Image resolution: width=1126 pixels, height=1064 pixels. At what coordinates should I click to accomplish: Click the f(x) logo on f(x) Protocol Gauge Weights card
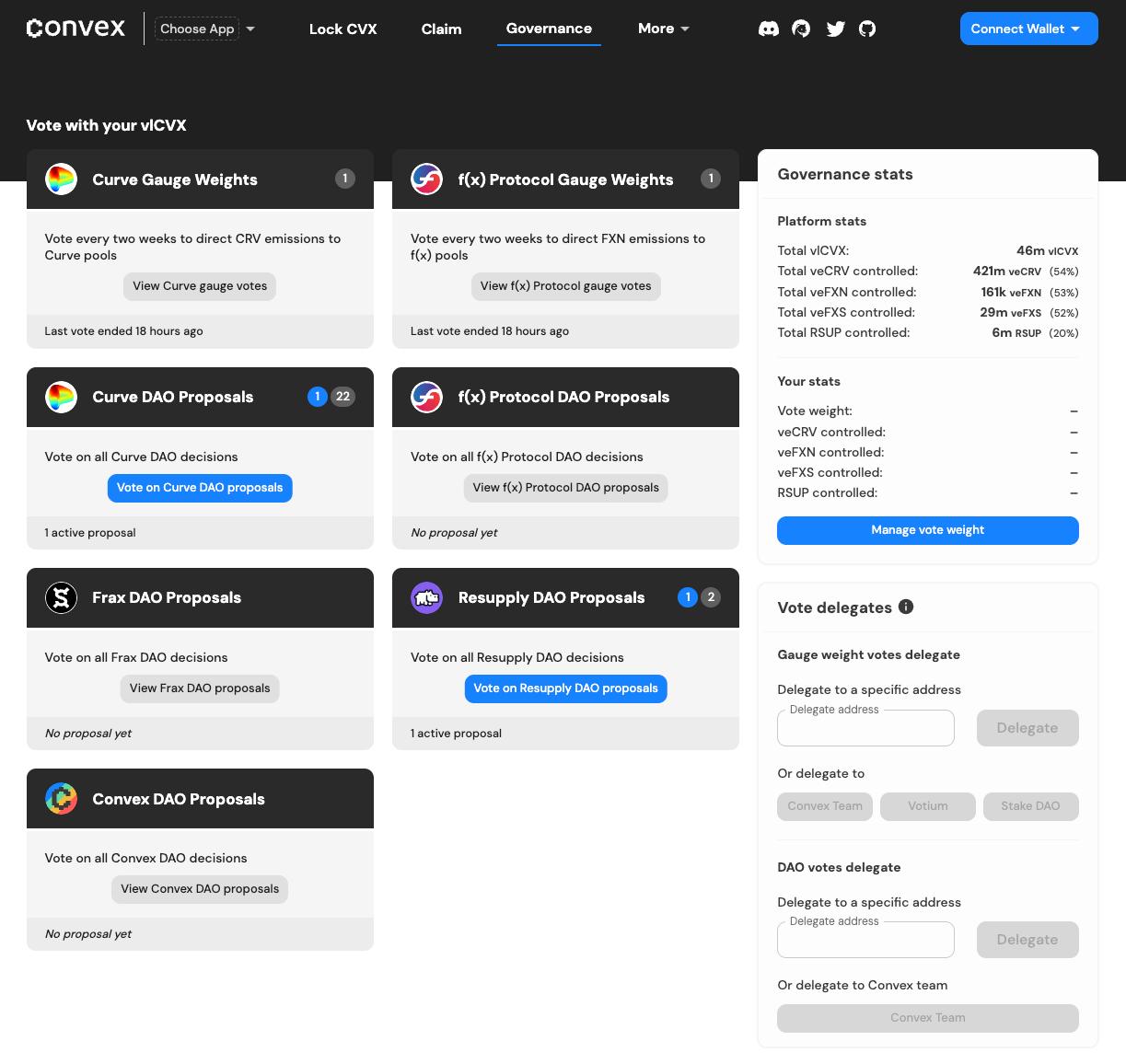[426, 179]
